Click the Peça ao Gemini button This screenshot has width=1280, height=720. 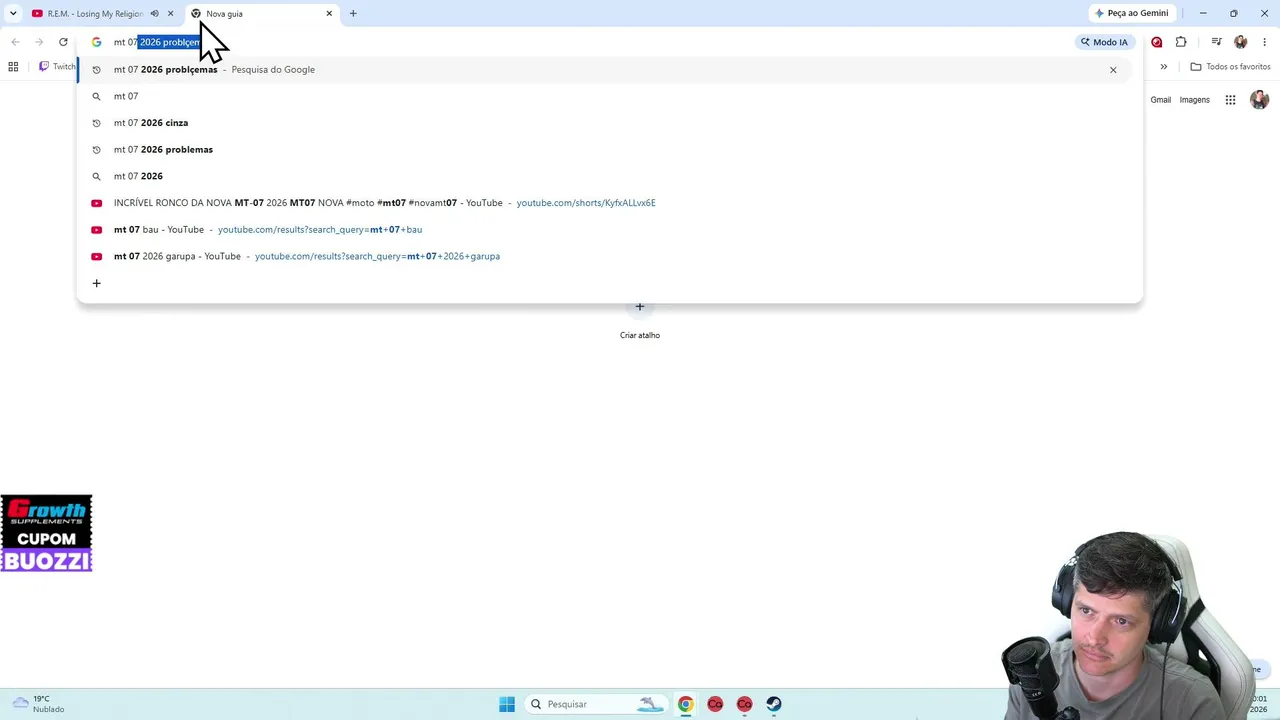point(1132,13)
